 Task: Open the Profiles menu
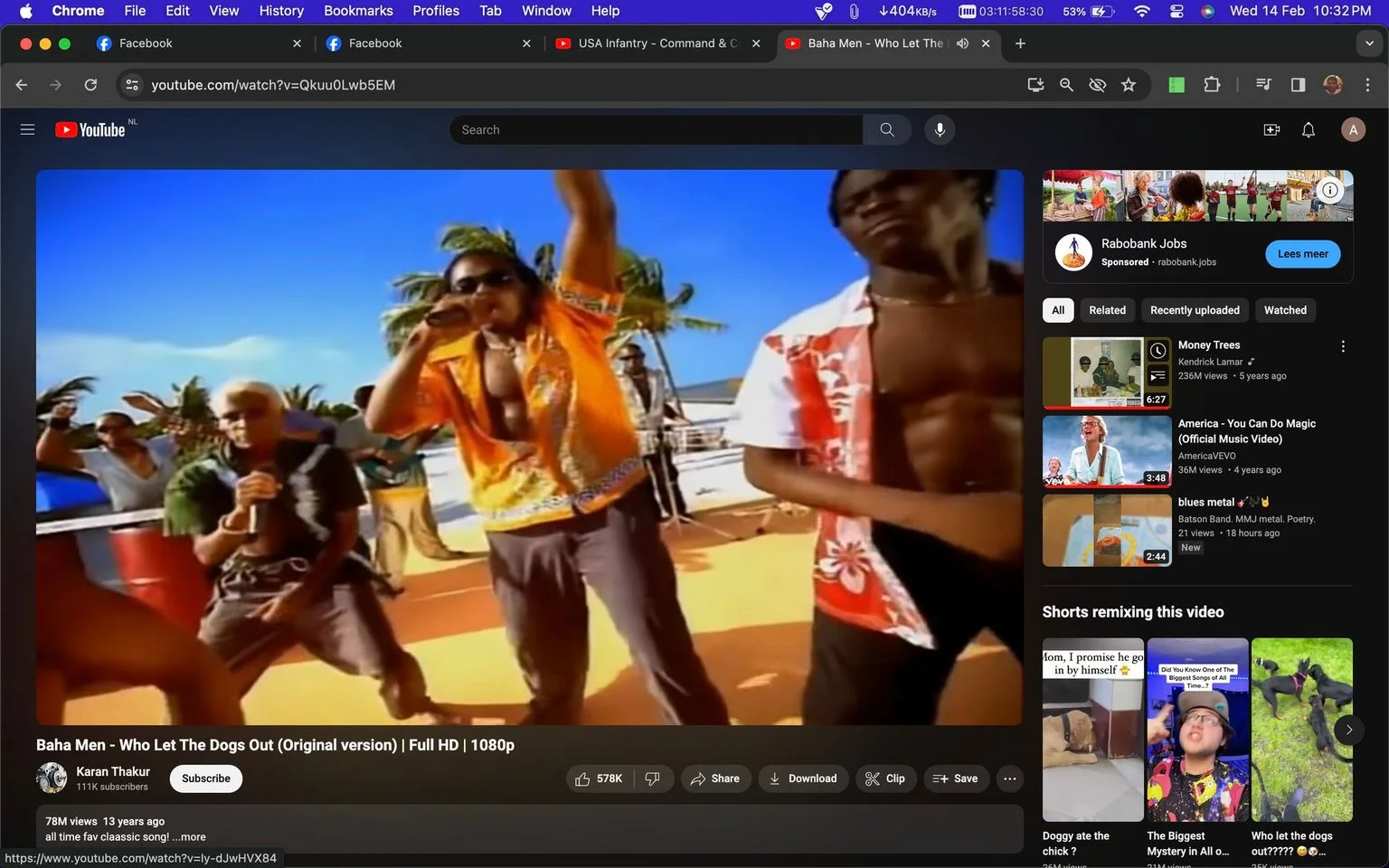(x=436, y=11)
